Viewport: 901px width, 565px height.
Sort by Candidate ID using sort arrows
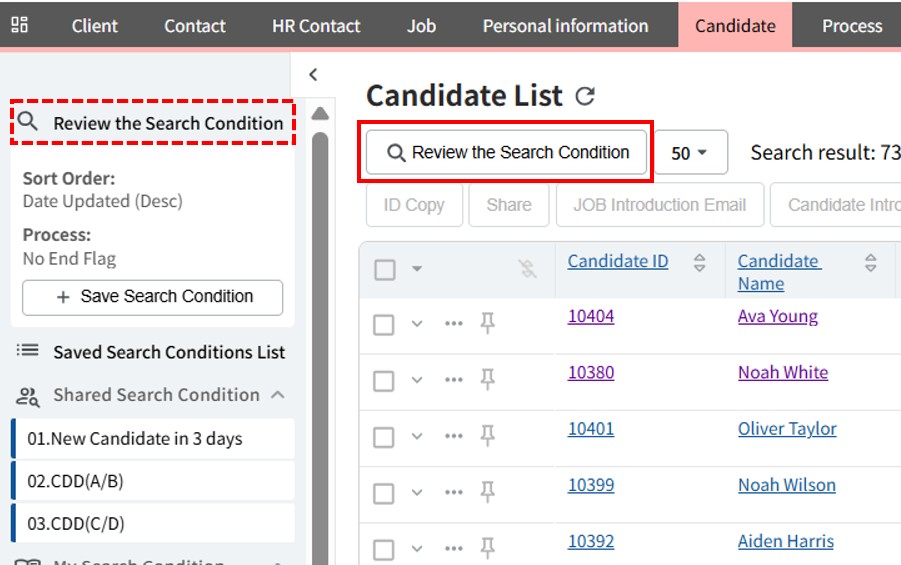[x=700, y=262]
